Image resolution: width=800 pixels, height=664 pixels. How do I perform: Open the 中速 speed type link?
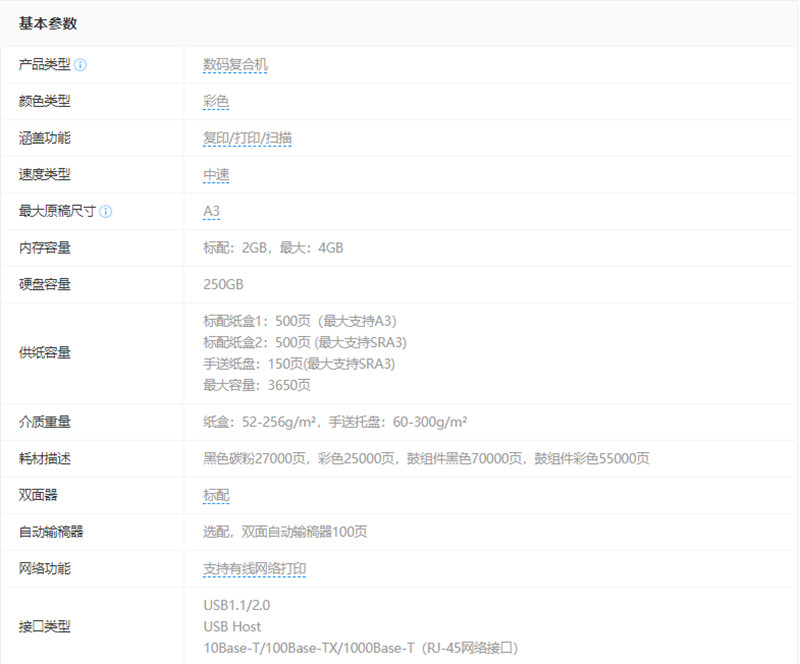click(x=216, y=175)
